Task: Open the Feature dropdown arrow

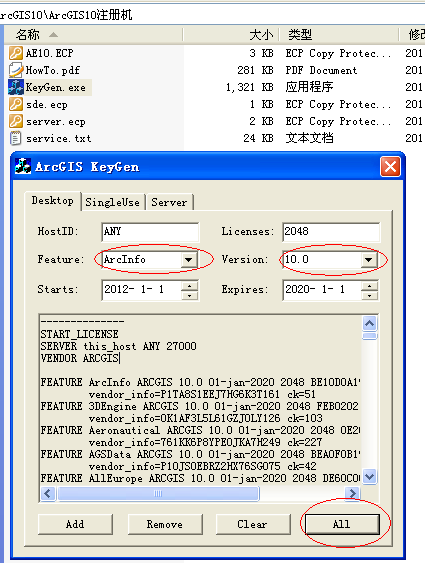Action: (x=189, y=259)
